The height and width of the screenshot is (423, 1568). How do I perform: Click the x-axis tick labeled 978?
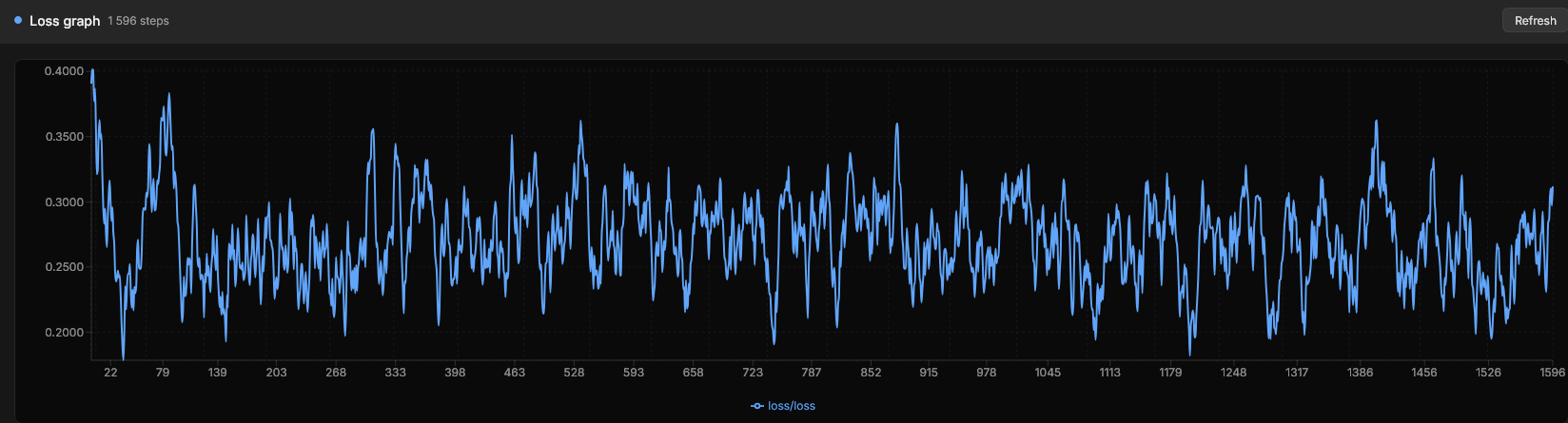pos(987,373)
